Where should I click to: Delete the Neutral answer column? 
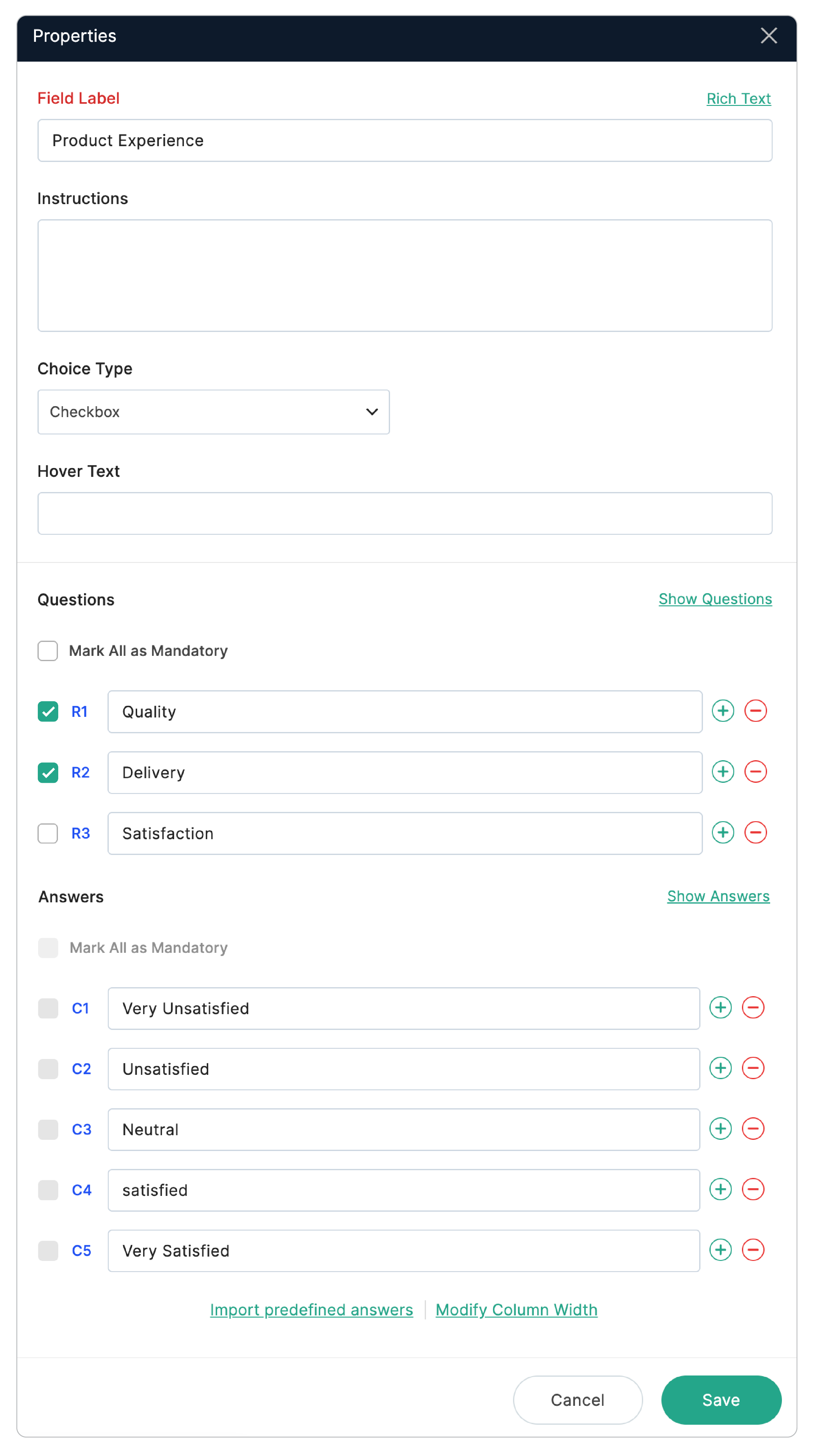[x=753, y=1129]
